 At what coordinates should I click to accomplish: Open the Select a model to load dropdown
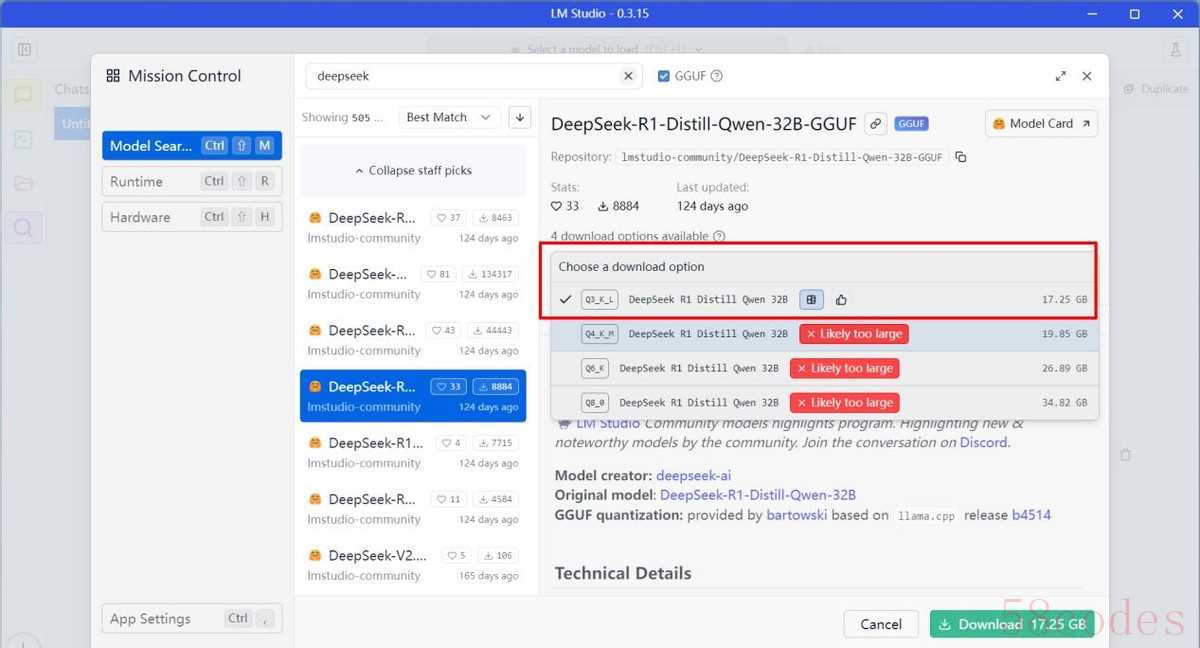pyautogui.click(x=607, y=49)
